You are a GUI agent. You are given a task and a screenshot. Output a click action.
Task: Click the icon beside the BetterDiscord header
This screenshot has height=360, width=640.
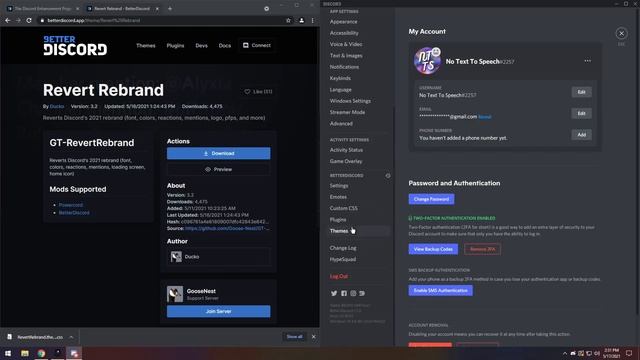pos(388,176)
